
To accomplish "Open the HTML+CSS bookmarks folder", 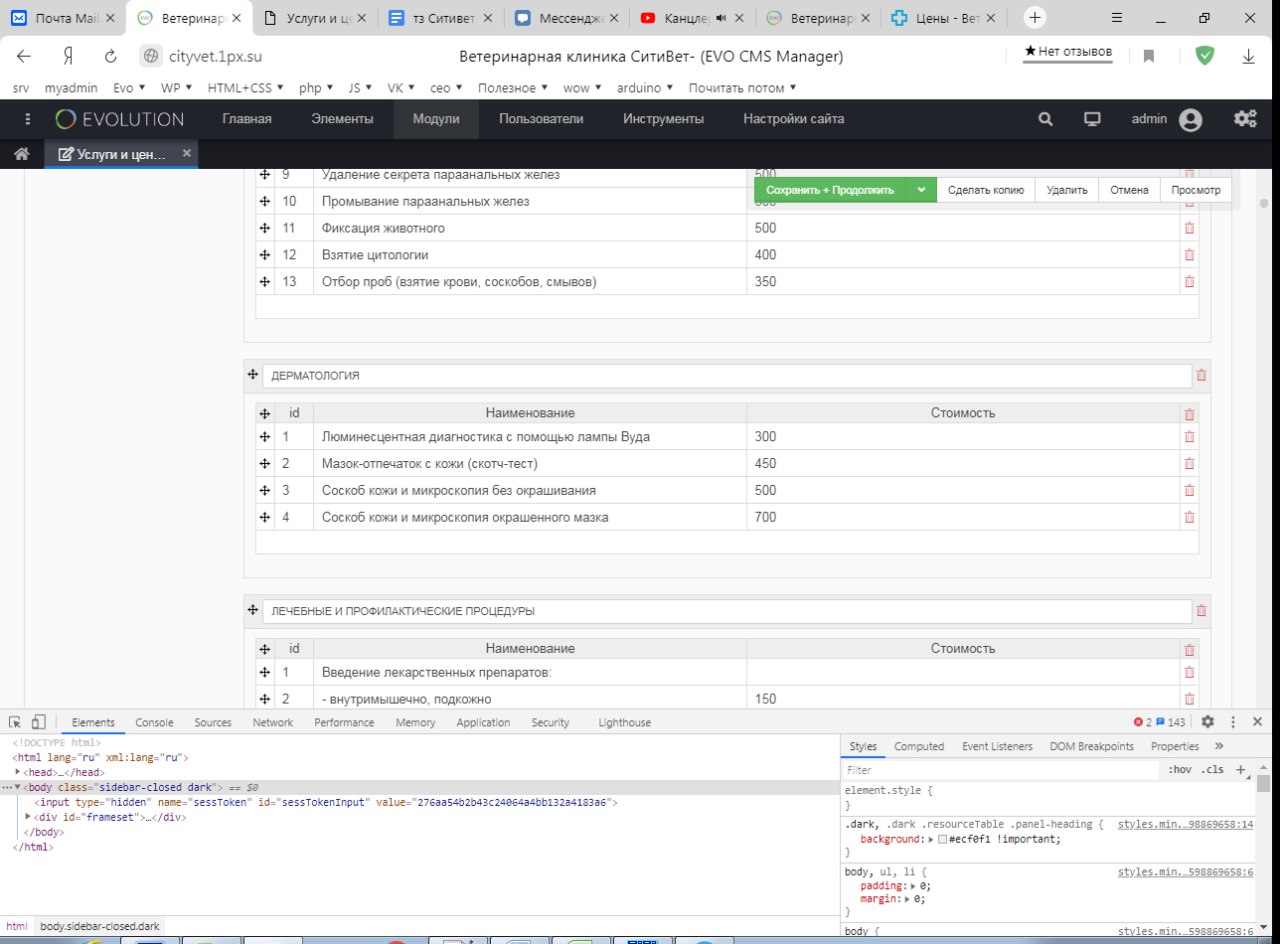I will click(245, 88).
